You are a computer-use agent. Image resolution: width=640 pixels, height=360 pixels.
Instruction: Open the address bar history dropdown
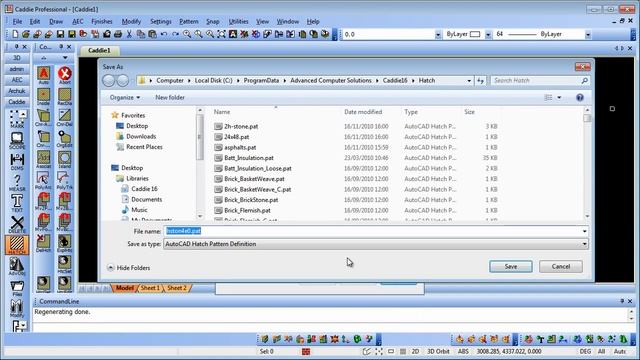[x=469, y=81]
